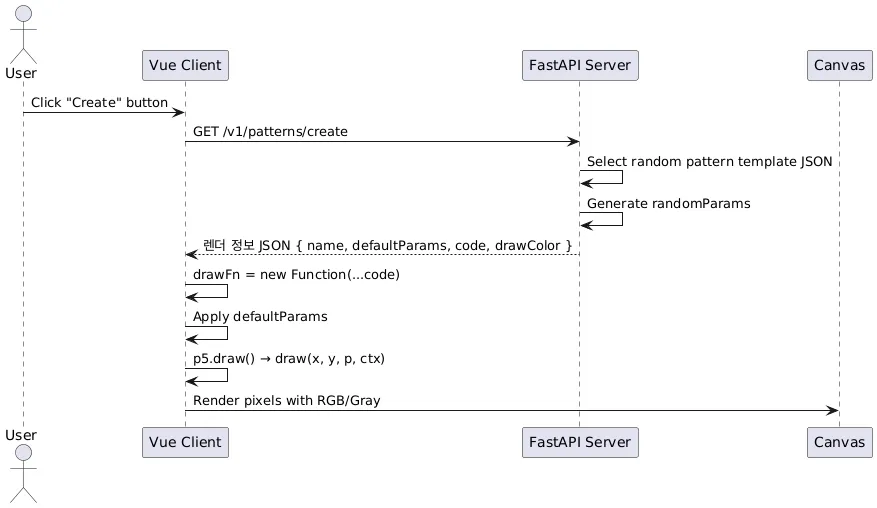
Task: Click the 'Generate randomParams' message text
Action: pos(668,204)
